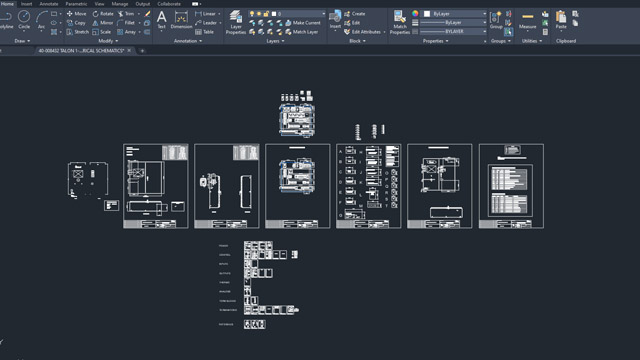640x360 pixels.
Task: Select the Measure utility
Action: coord(527,20)
